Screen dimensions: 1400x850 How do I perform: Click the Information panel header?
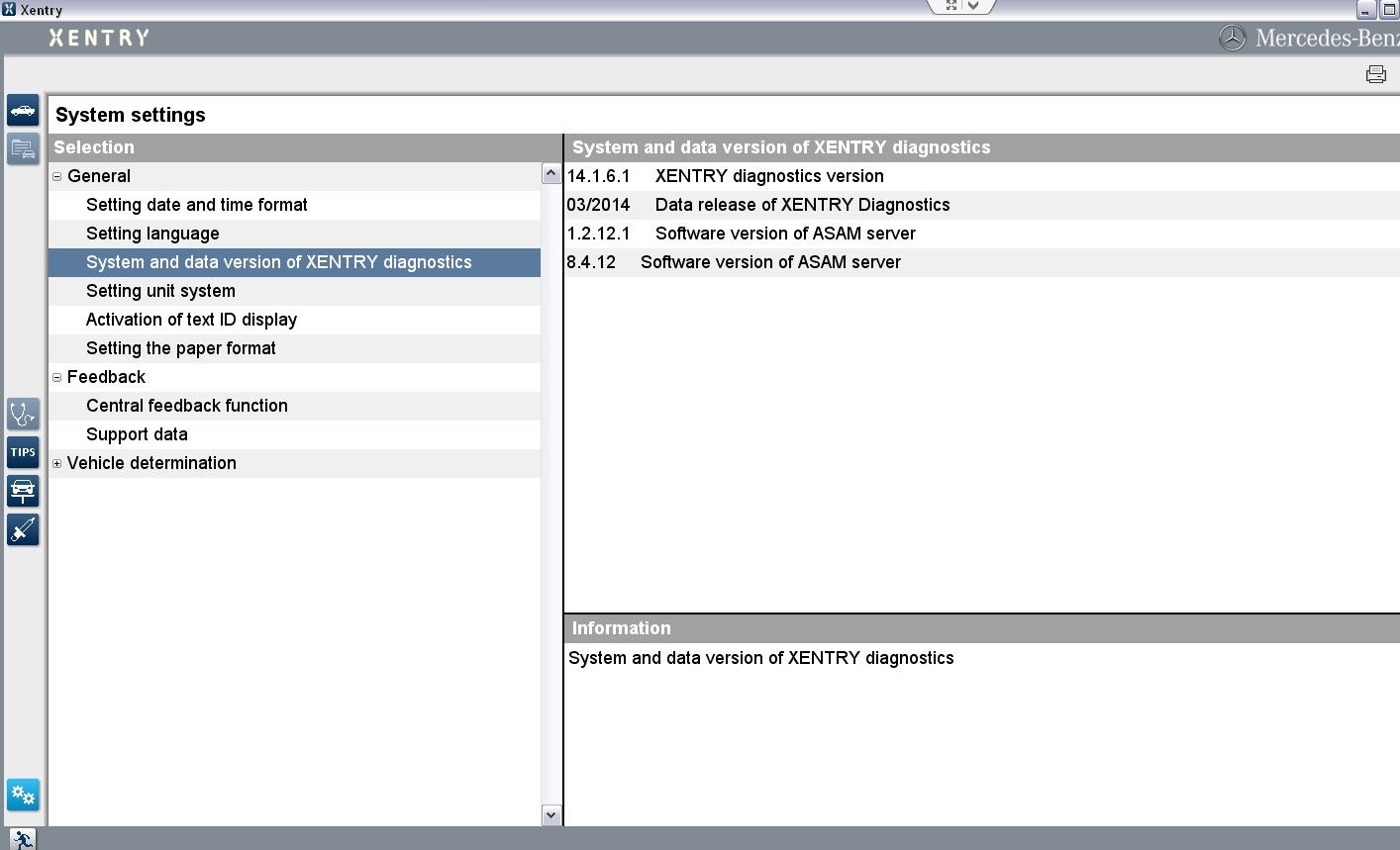981,628
